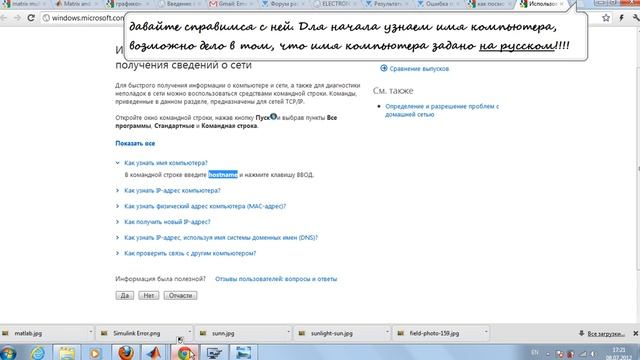Launch Internet Explorer from the taskbar
The width and height of the screenshot is (640, 360).
tap(38, 353)
